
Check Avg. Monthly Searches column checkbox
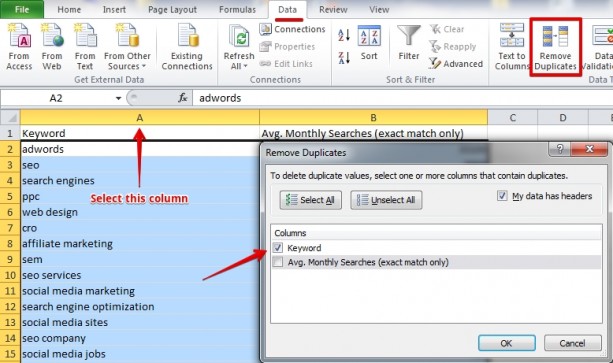278,262
